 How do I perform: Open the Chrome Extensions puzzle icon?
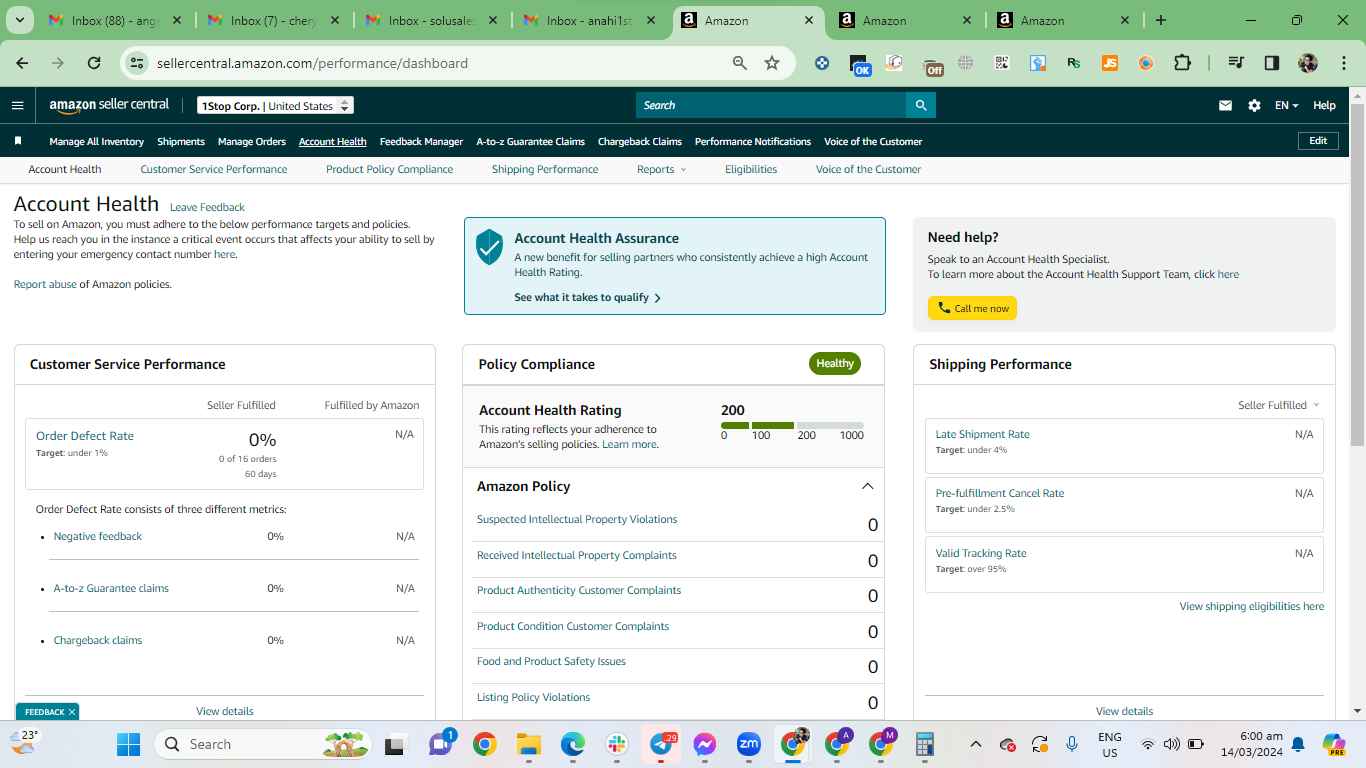pos(1182,63)
